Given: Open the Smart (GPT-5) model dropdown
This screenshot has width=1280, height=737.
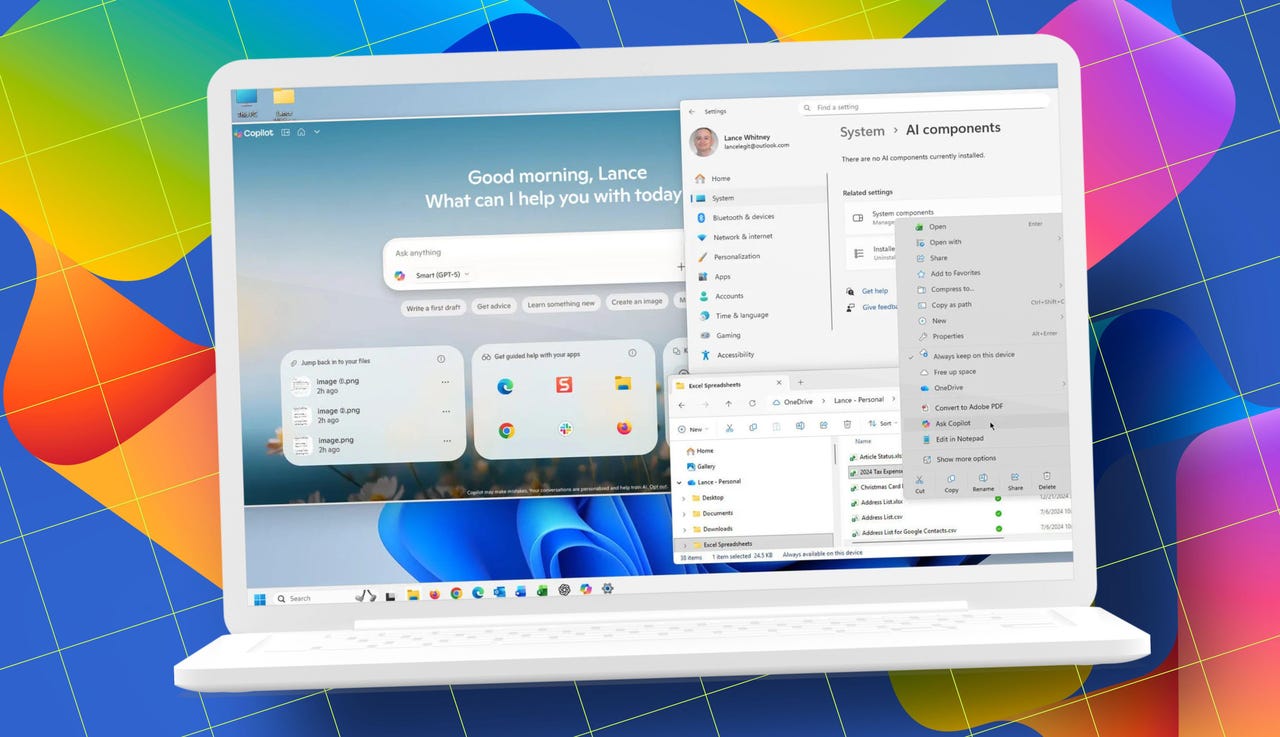Looking at the screenshot, I should coord(440,274).
